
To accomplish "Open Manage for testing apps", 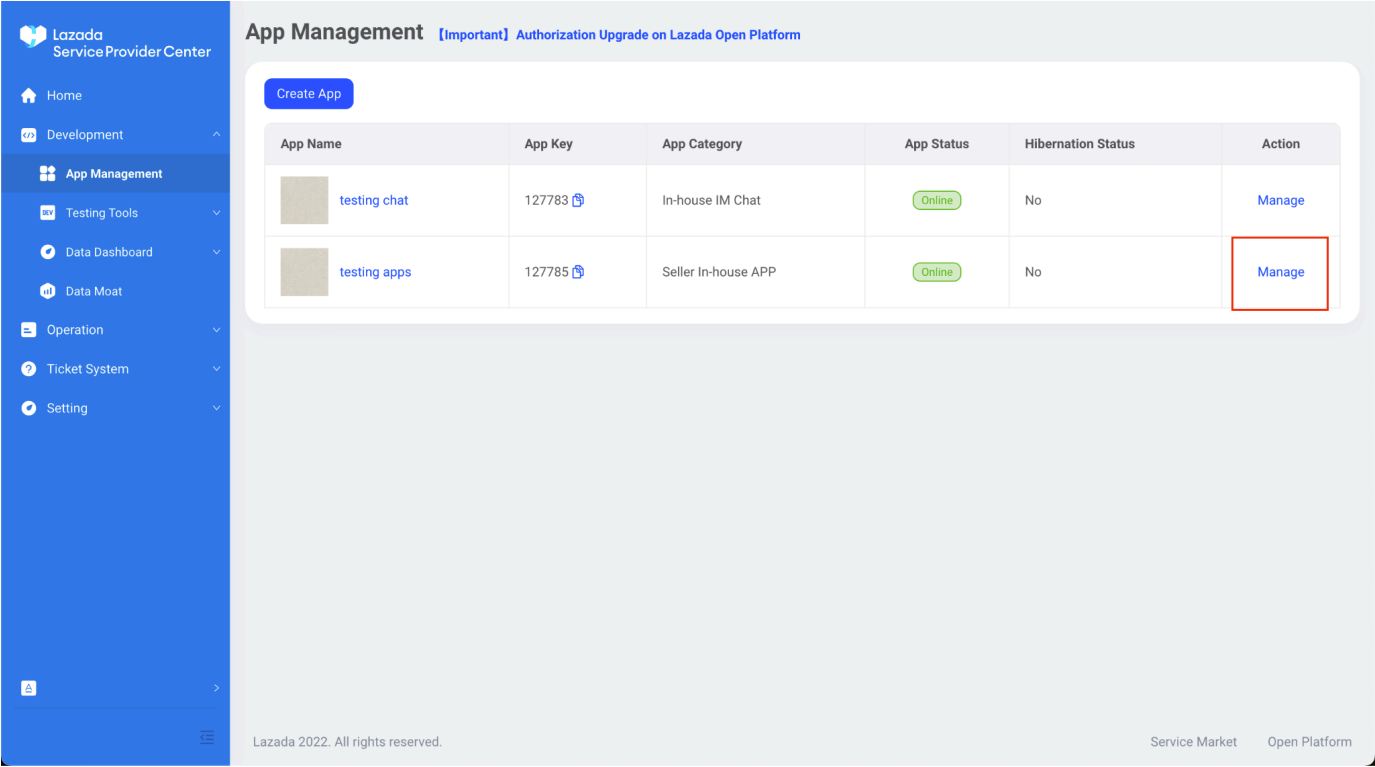I will [x=1280, y=272].
